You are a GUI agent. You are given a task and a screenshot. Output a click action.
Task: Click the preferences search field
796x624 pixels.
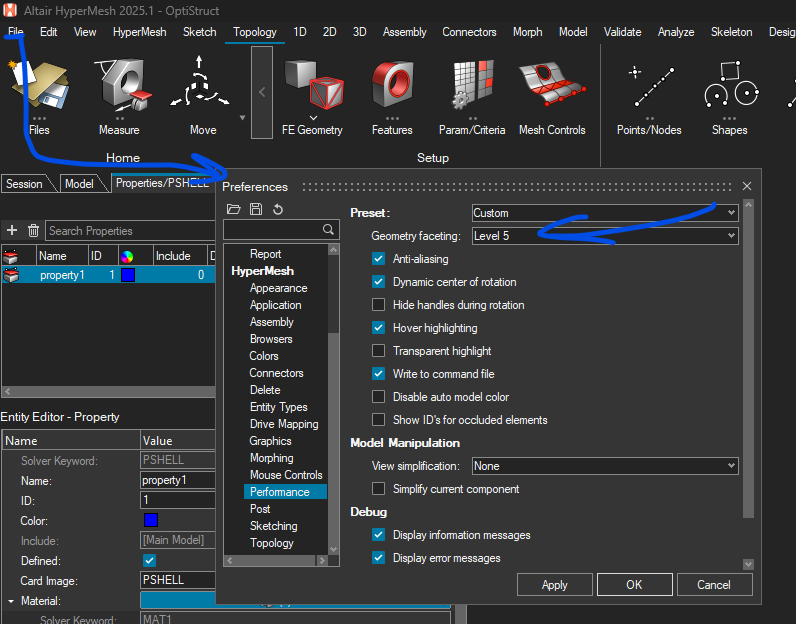[x=281, y=229]
